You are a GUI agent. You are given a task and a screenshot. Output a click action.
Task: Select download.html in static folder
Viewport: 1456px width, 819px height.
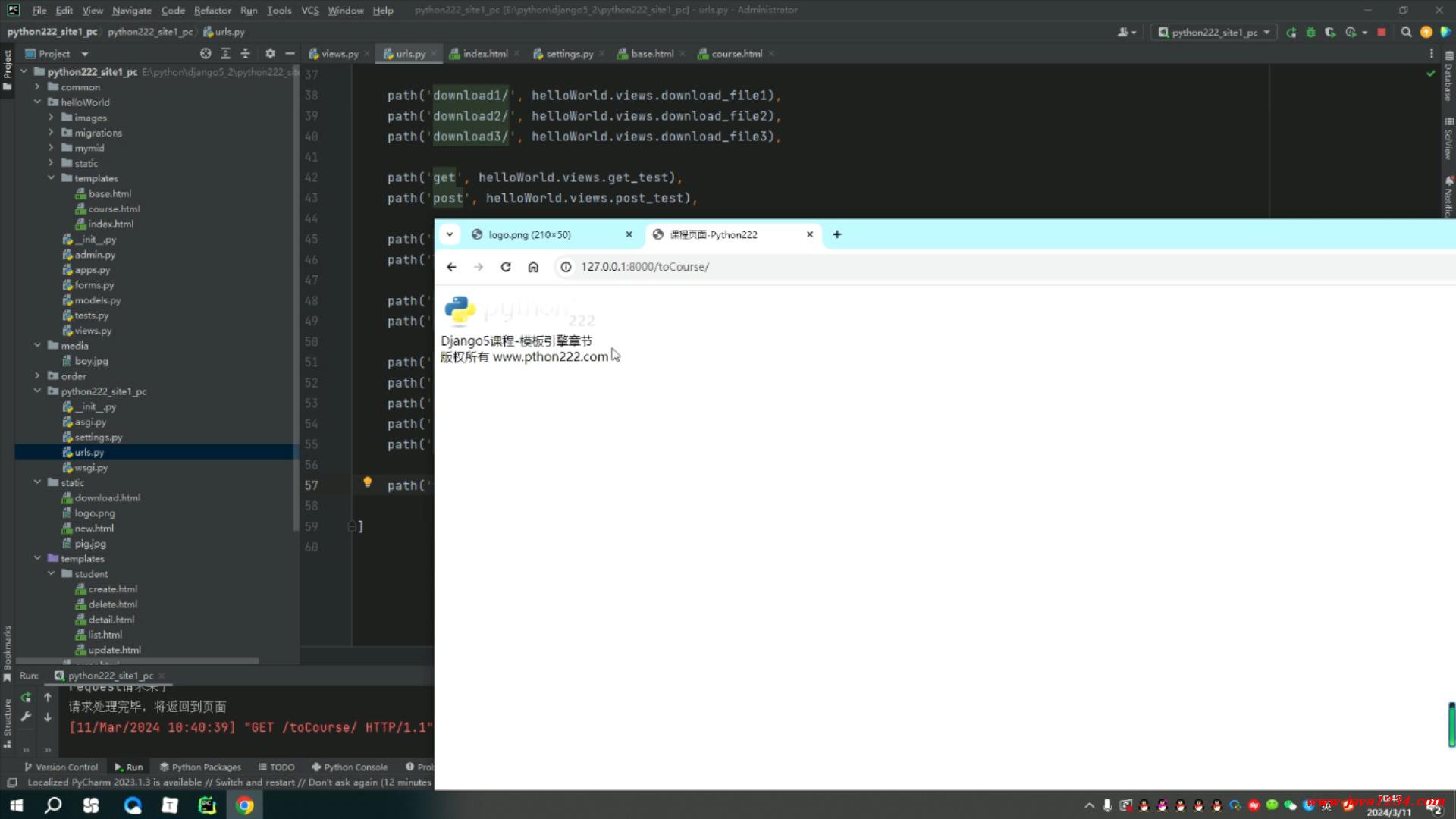(107, 498)
